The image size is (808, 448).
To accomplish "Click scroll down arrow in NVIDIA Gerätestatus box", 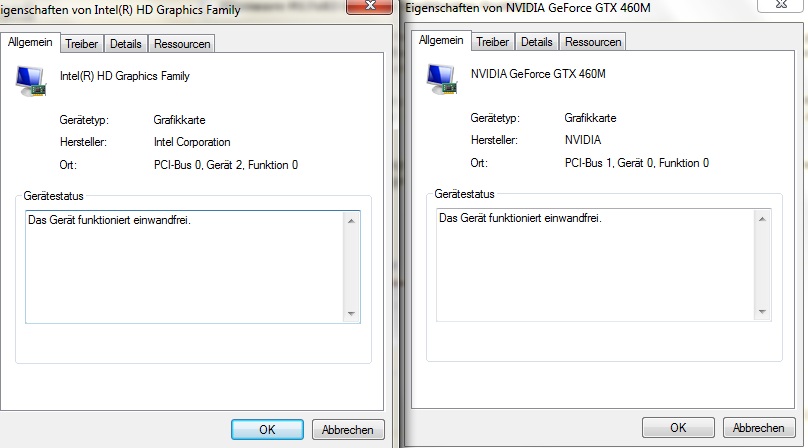I will click(x=762, y=311).
